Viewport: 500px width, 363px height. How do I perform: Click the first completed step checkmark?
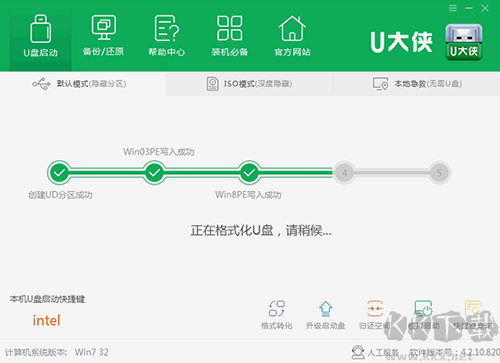[59, 173]
